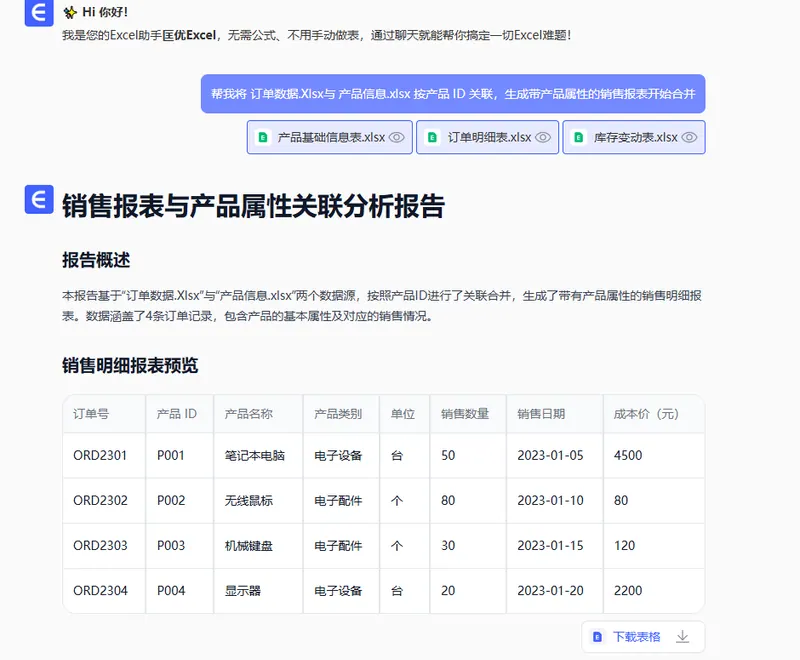
Task: Click the emoji icon before Hi 你好
Action: coord(70,13)
